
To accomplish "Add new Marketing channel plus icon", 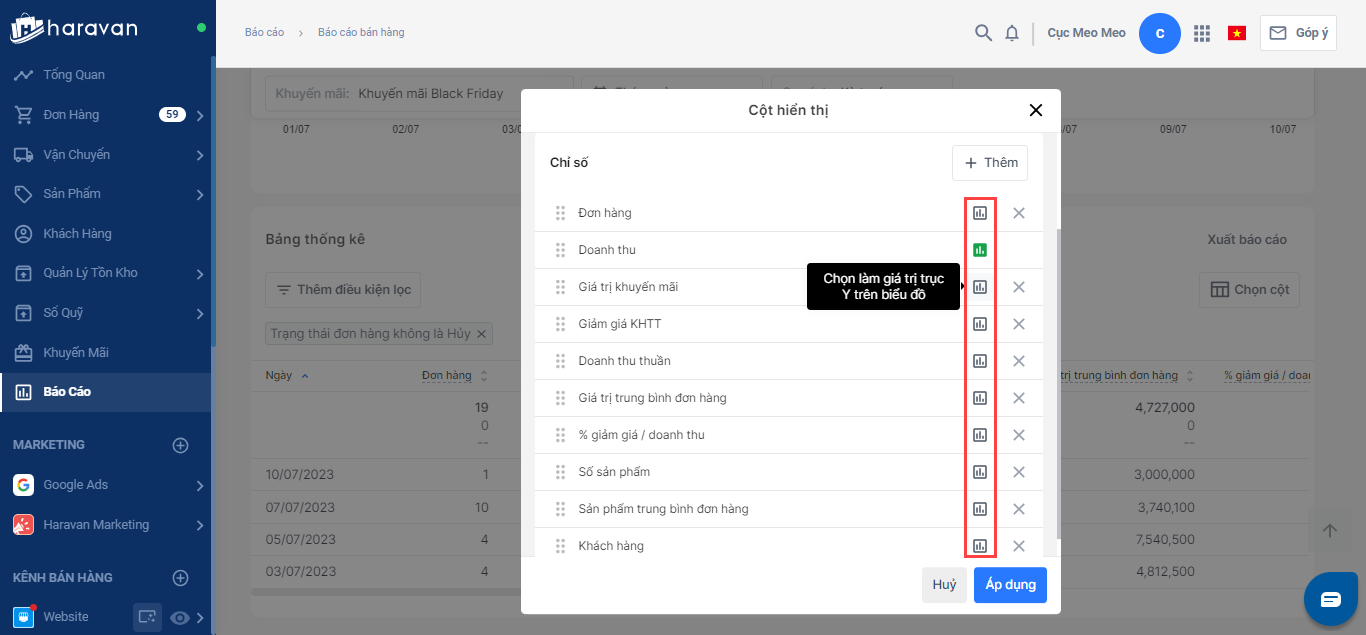I will pos(181,445).
